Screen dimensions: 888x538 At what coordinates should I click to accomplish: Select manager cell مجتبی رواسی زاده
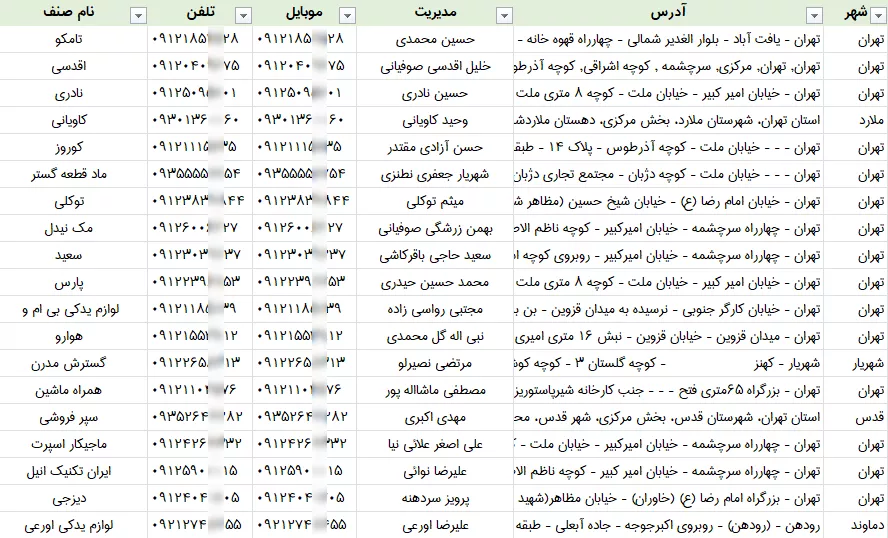coord(435,309)
